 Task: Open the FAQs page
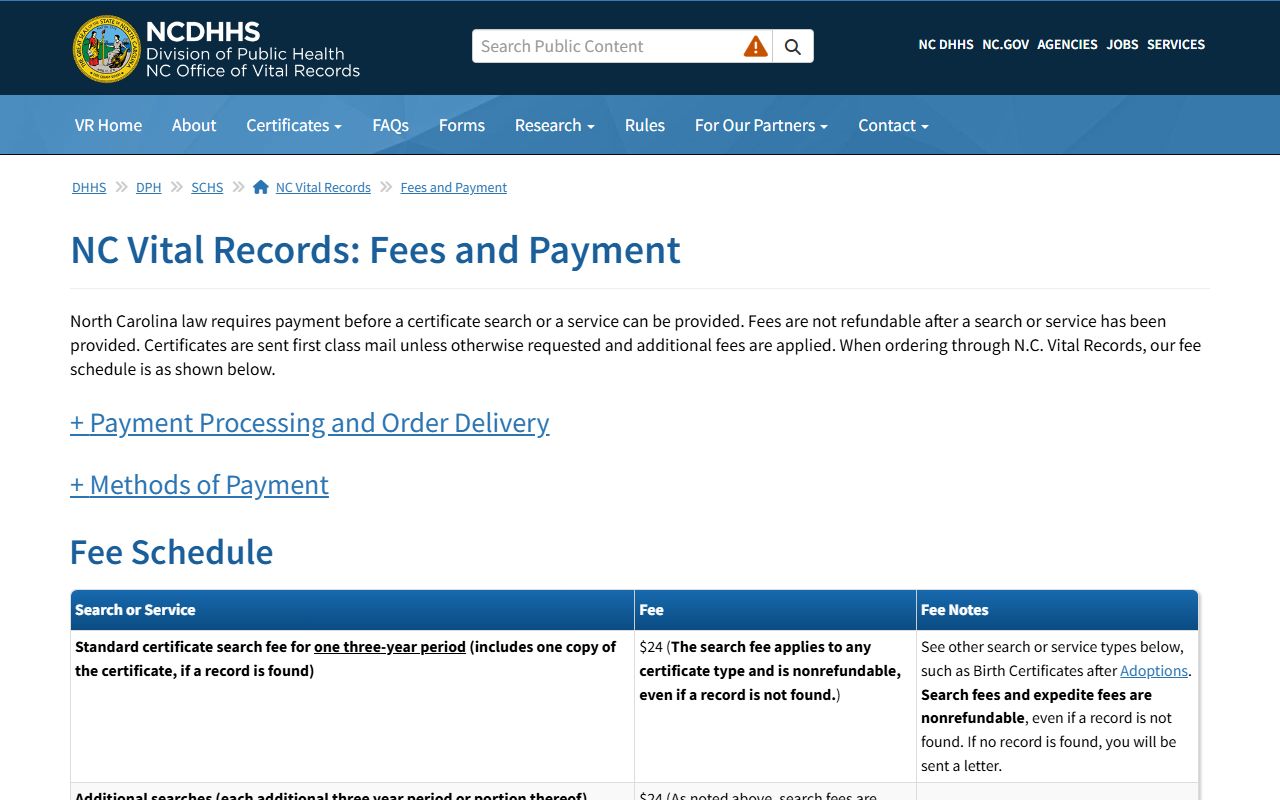(x=390, y=125)
